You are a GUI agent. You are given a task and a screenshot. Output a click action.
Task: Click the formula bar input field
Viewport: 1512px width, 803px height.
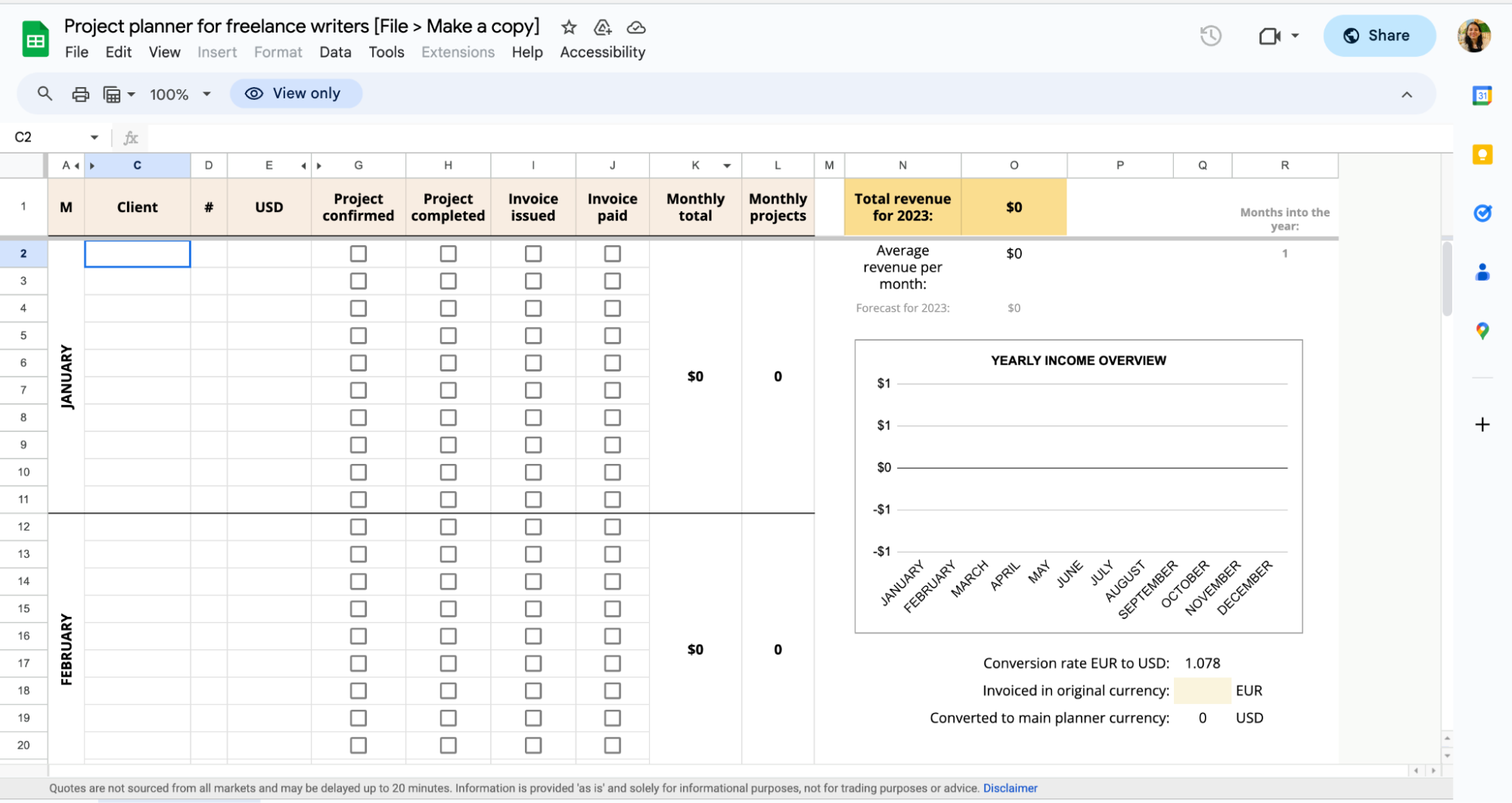pyautogui.click(x=756, y=137)
